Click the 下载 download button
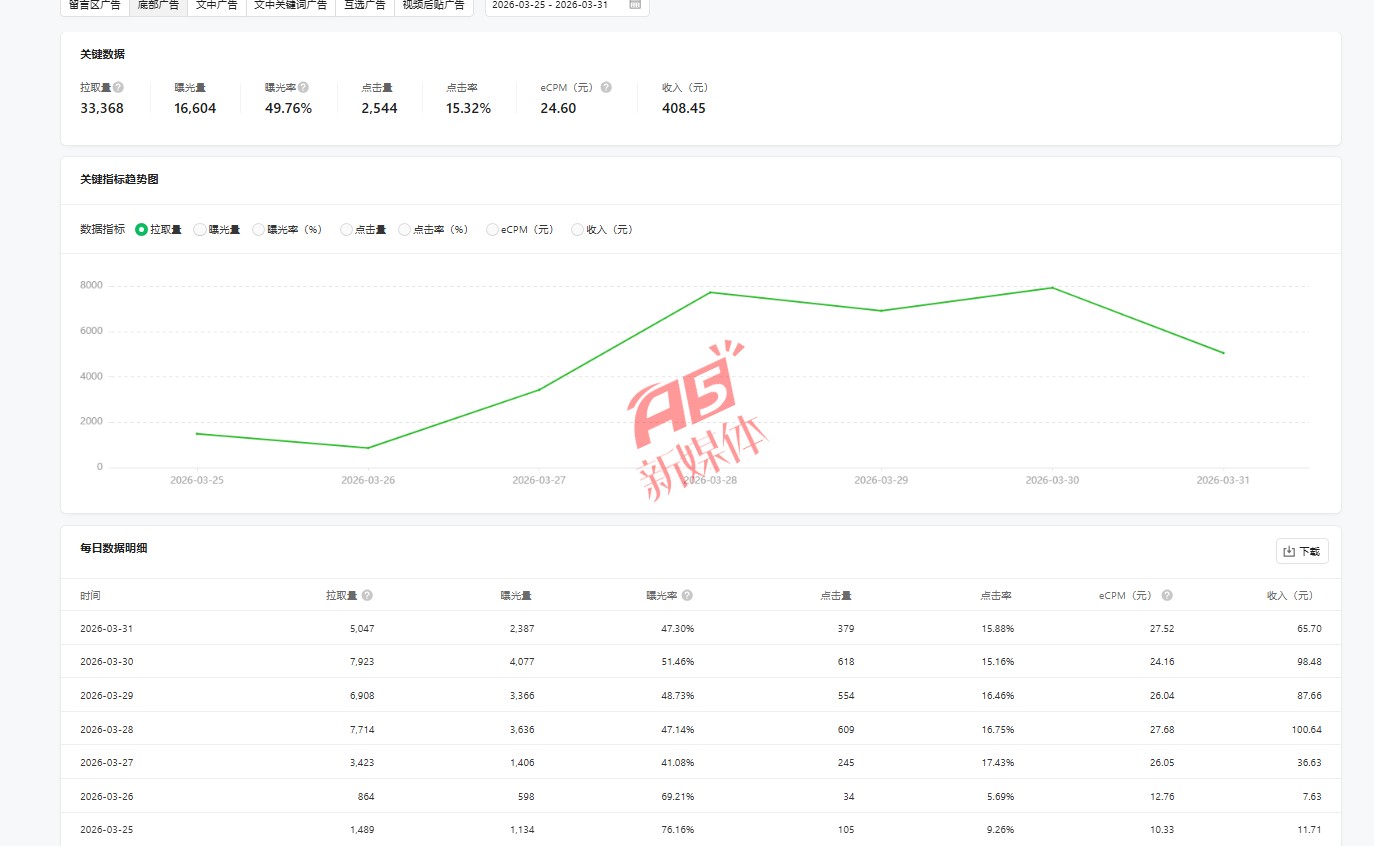Viewport: 1374px width, 846px height. point(1302,551)
